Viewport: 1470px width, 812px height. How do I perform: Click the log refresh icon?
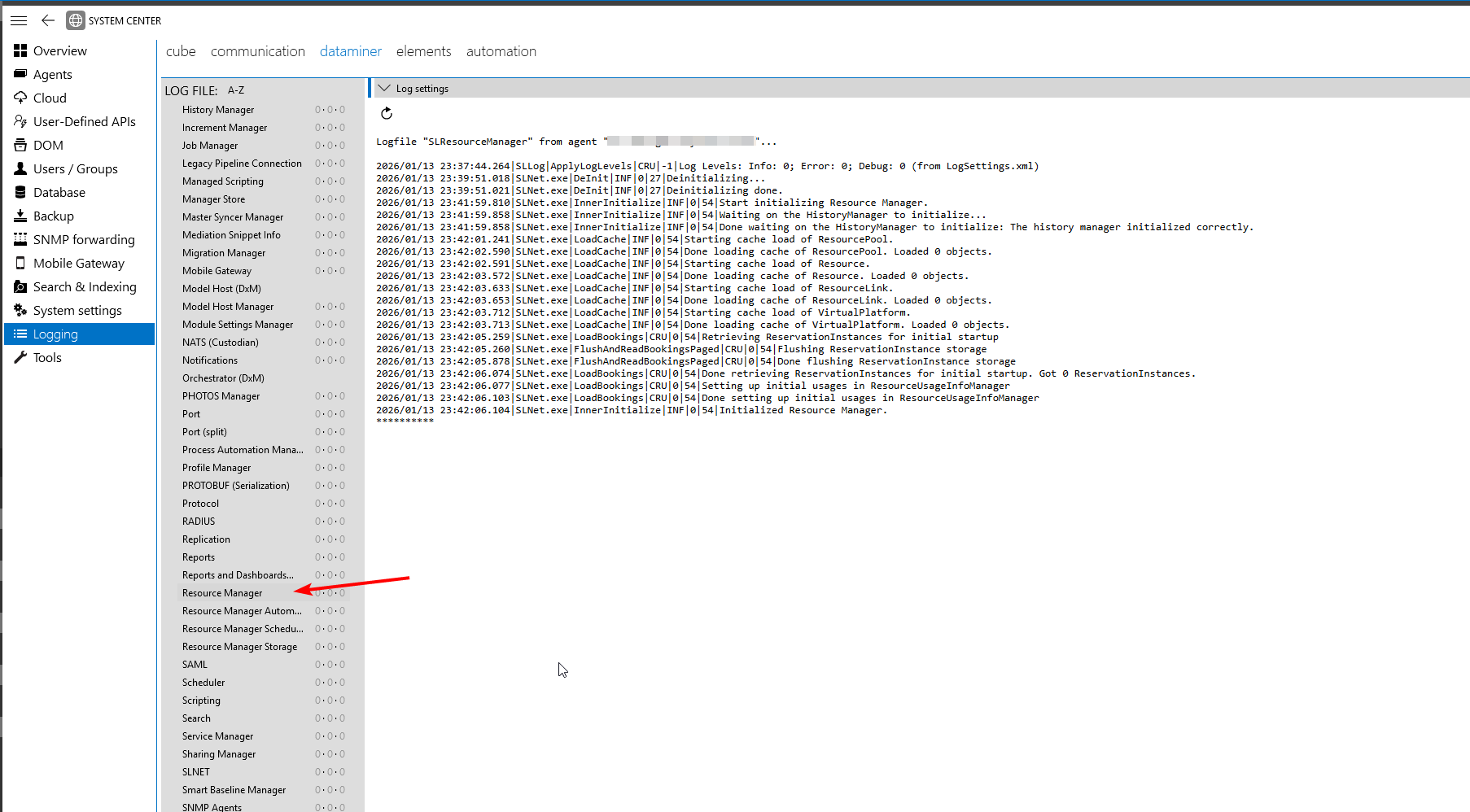coord(387,114)
